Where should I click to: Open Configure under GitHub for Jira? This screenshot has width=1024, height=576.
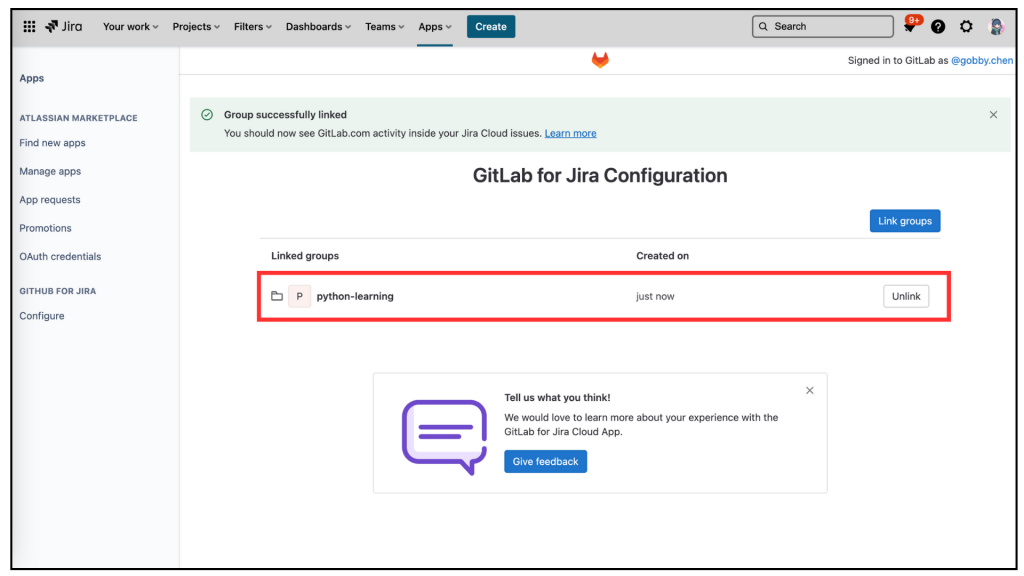[x=42, y=316]
